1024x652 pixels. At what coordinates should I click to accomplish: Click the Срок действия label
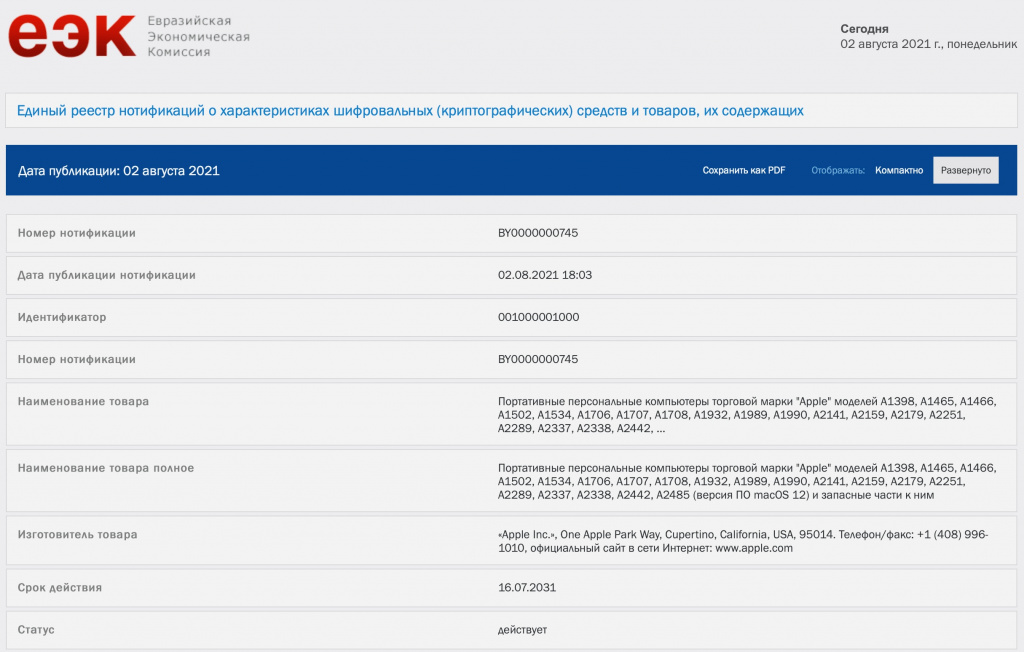coord(60,587)
